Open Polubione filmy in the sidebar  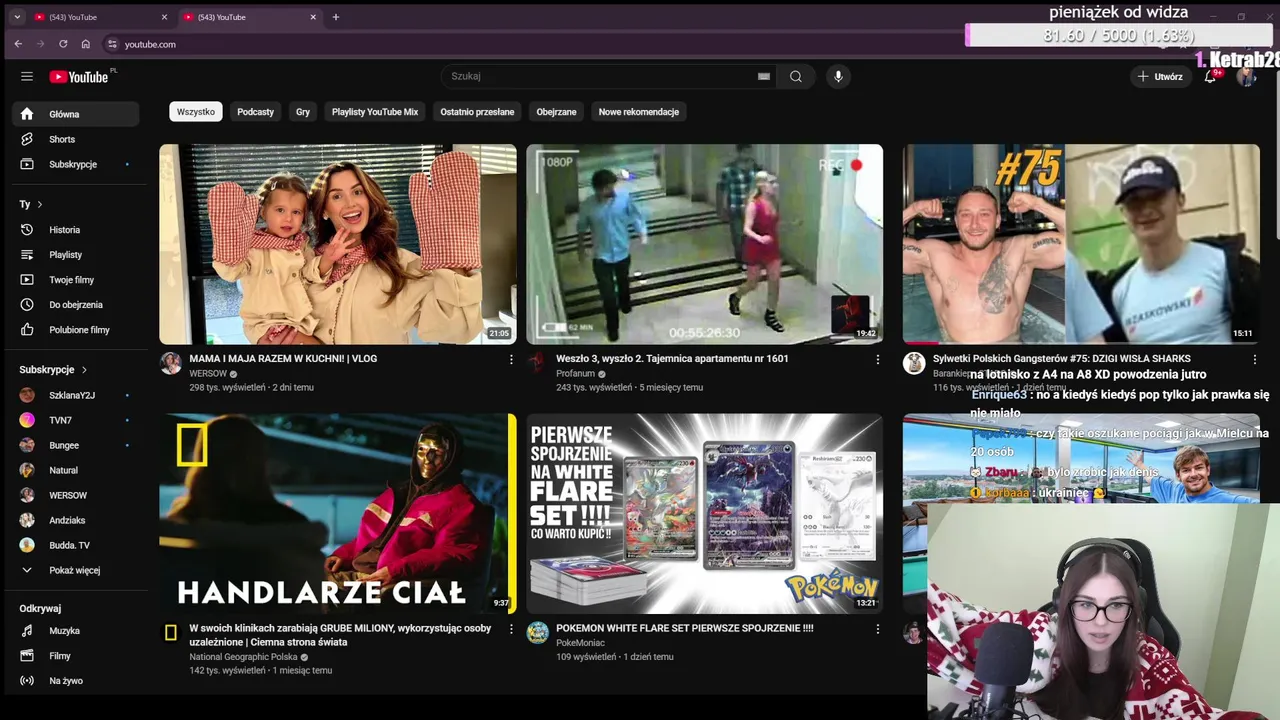click(75, 330)
